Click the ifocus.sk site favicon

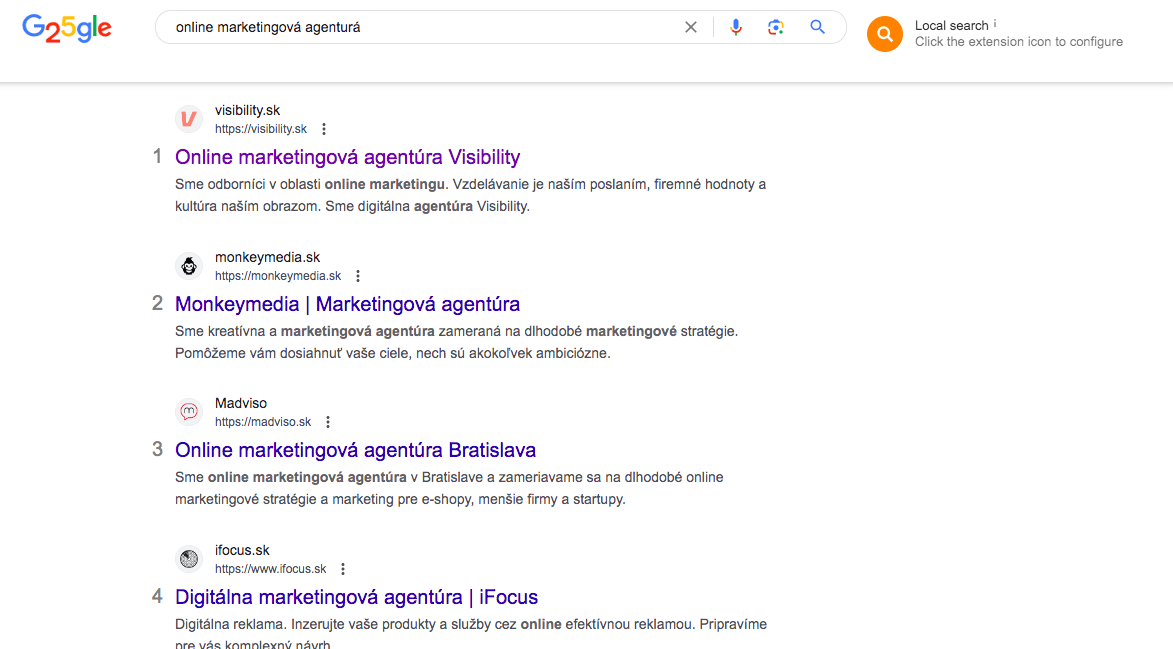click(x=189, y=559)
